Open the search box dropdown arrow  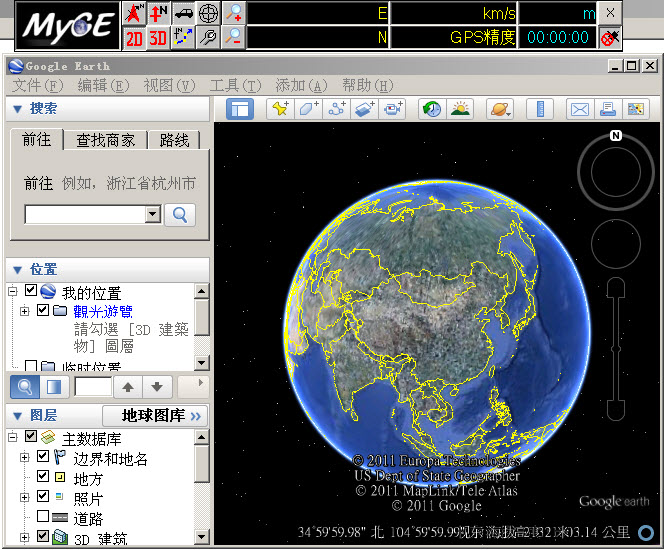[x=152, y=214]
